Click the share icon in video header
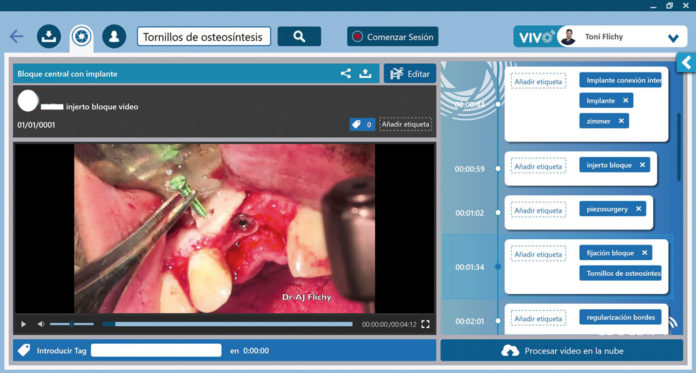This screenshot has height=373, width=696. point(346,74)
